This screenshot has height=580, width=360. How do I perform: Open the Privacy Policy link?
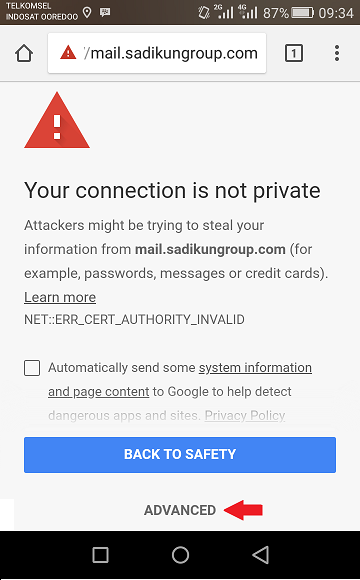coord(245,415)
